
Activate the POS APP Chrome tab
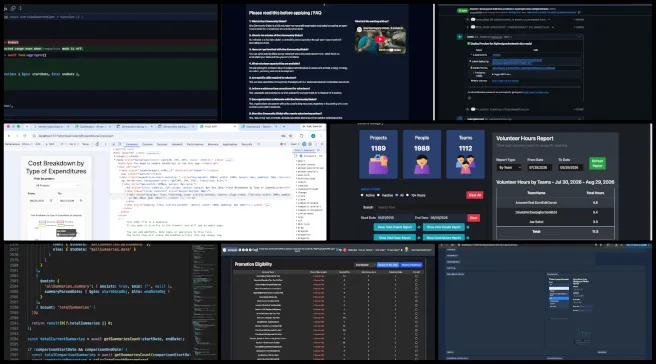[217, 126]
